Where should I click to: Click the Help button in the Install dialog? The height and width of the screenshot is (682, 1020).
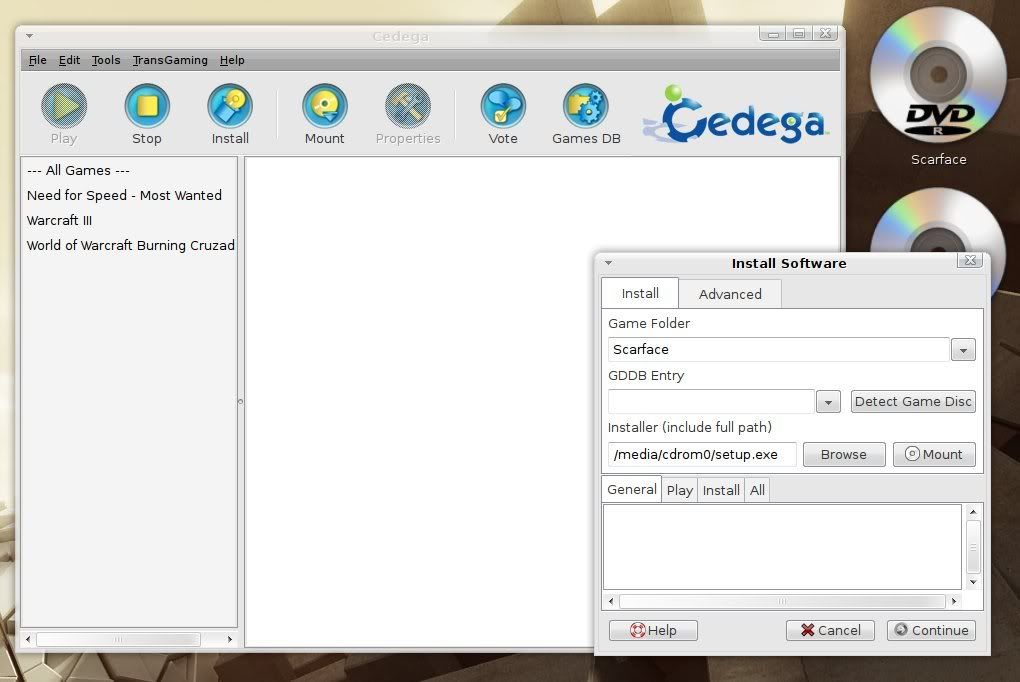click(653, 630)
